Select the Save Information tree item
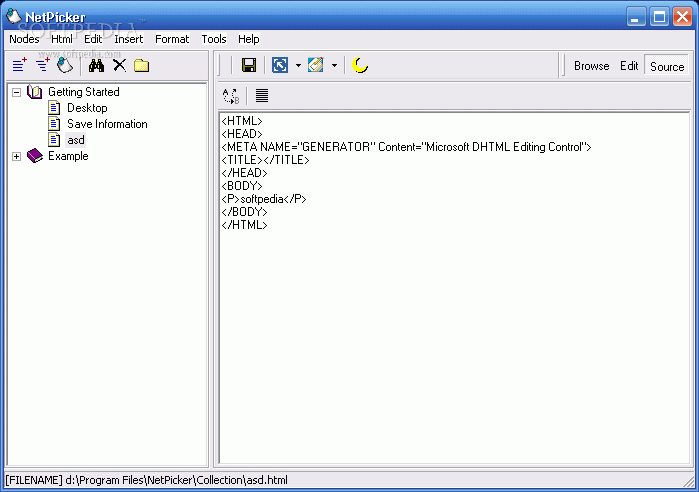The image size is (699, 492). coord(107,124)
